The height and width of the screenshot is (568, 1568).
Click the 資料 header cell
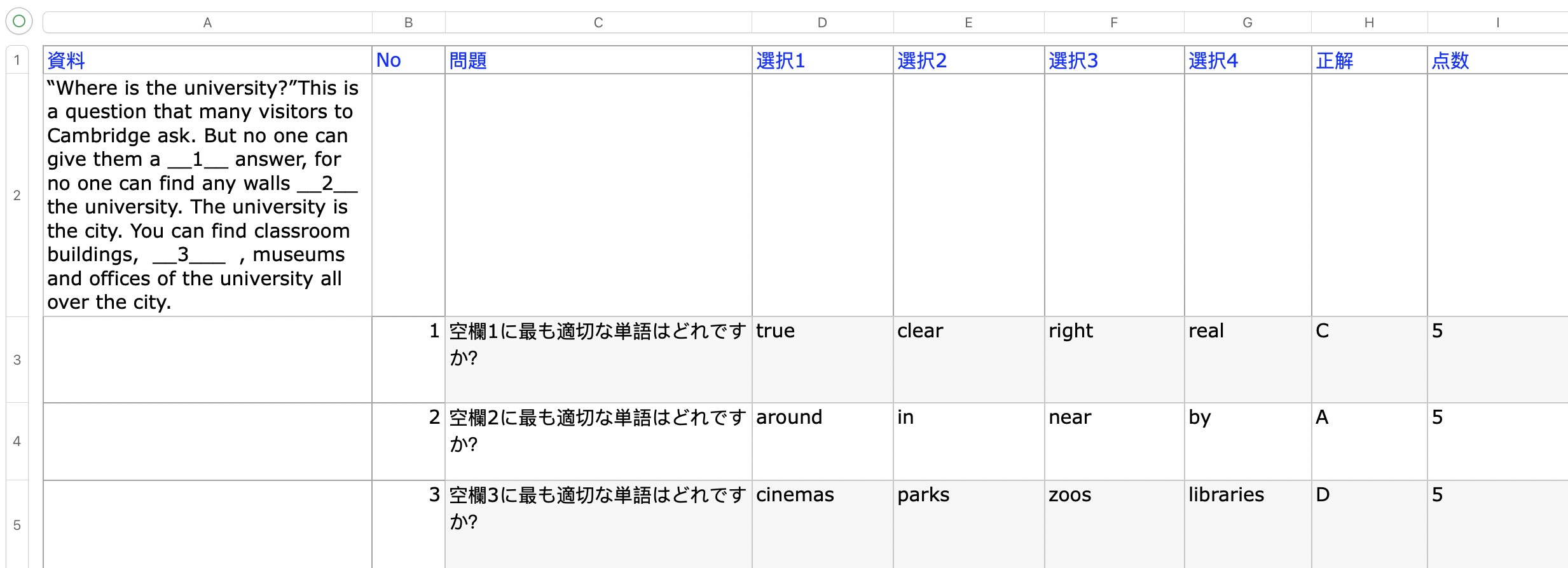pos(207,60)
